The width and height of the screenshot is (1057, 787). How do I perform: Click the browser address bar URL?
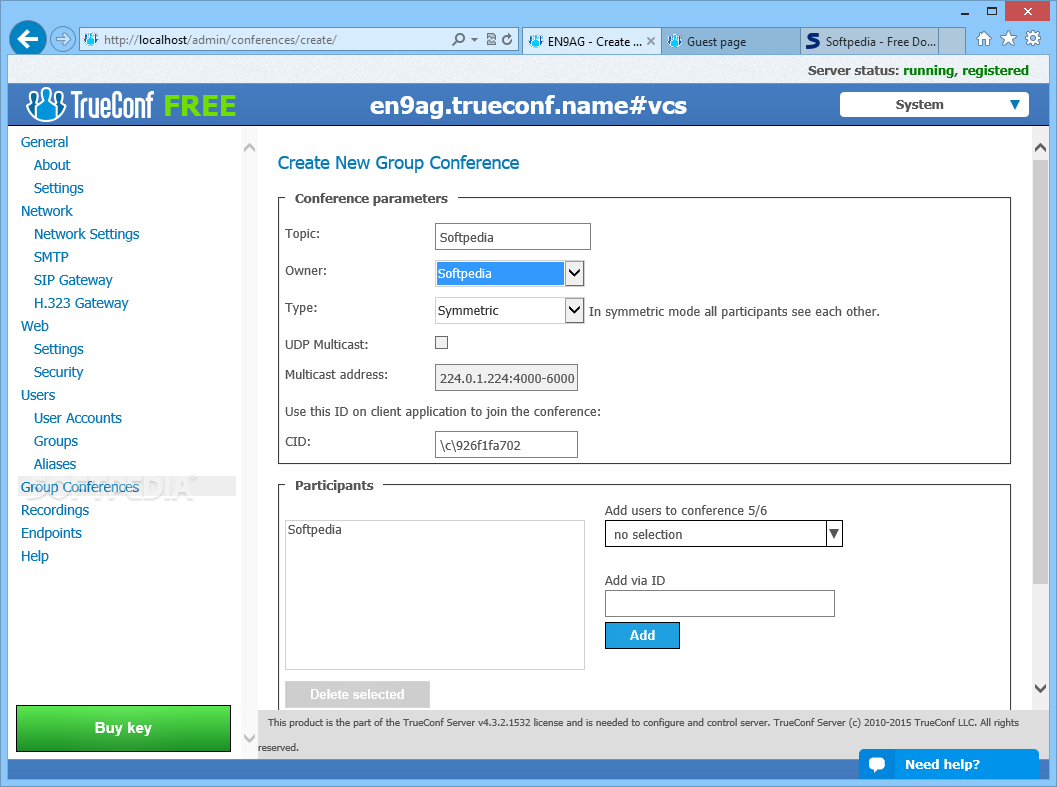[220, 40]
